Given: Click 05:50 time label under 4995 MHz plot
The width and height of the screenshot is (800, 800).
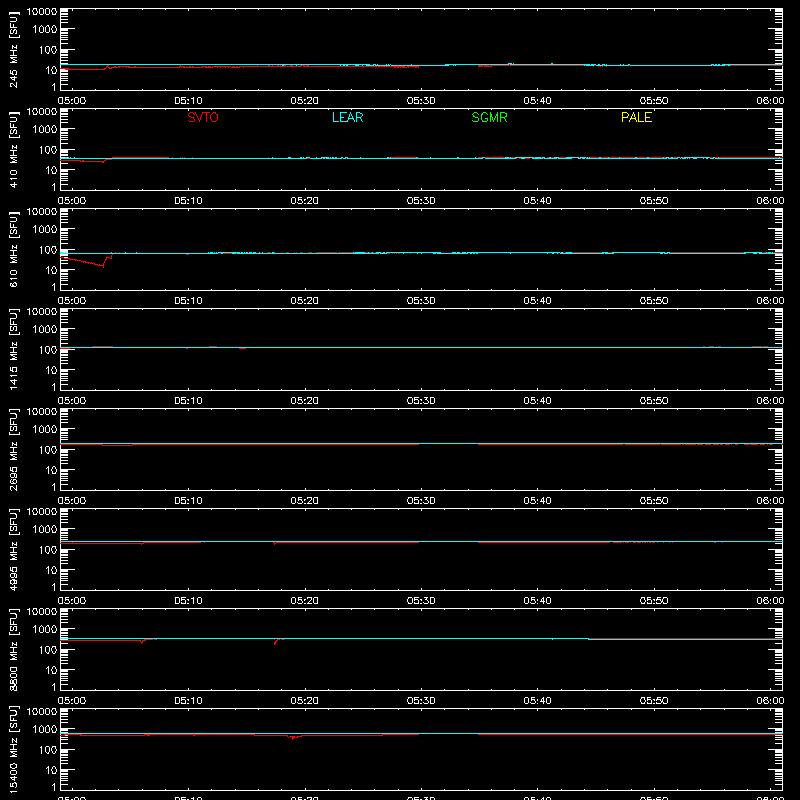Looking at the screenshot, I should tap(654, 601).
